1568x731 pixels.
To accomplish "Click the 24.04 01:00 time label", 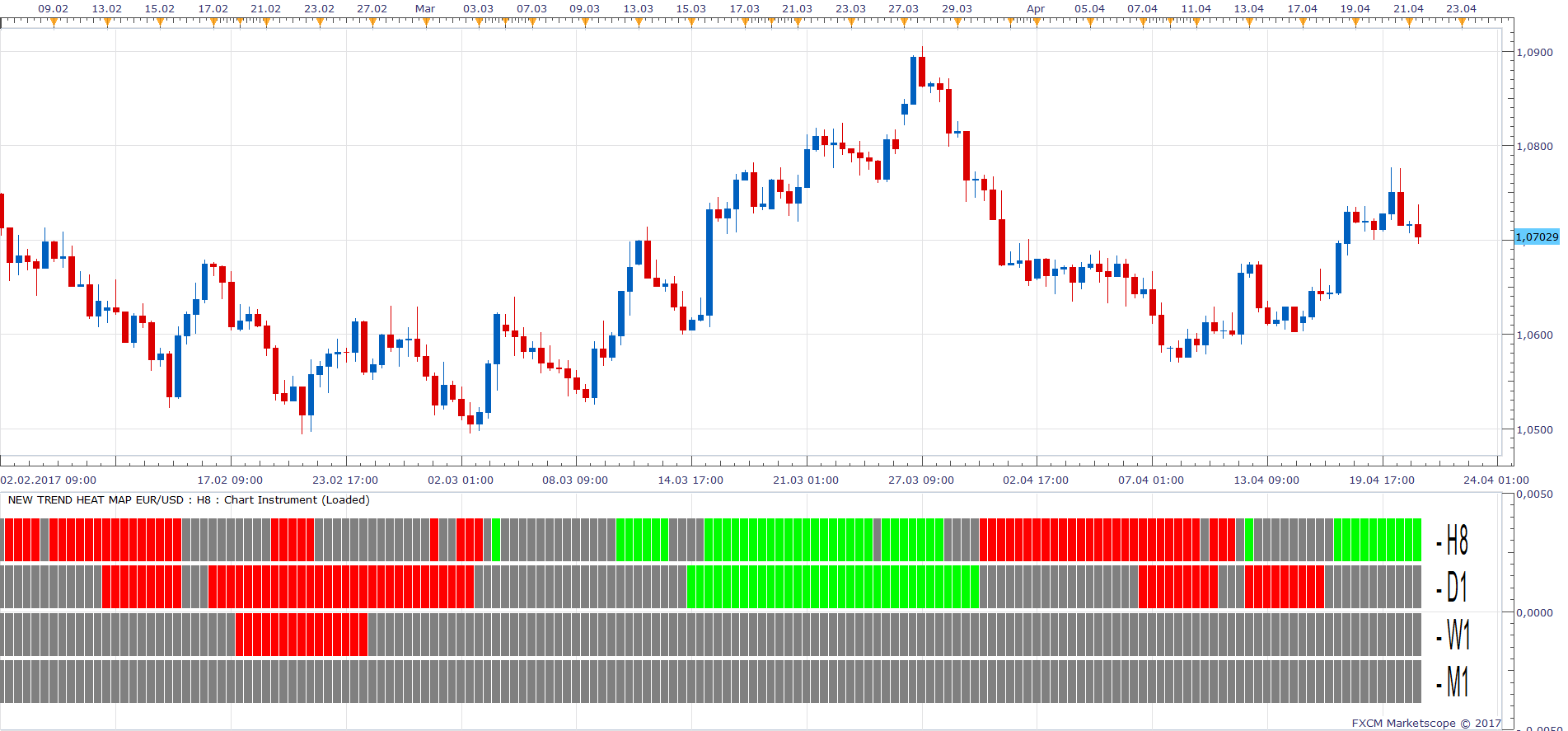I will click(x=1496, y=480).
